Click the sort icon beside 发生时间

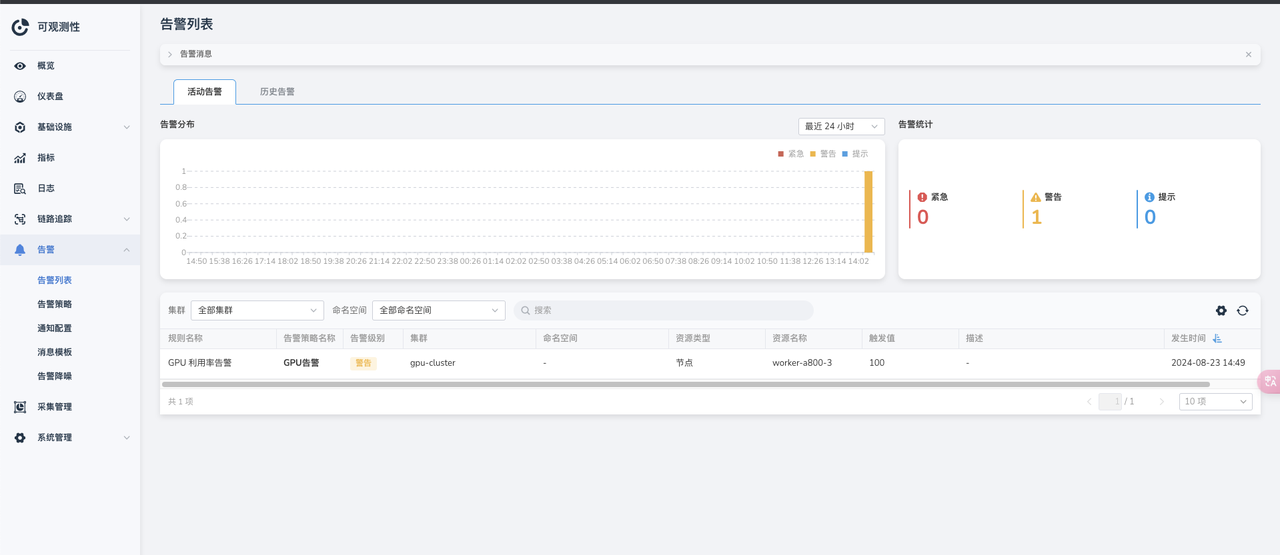(1217, 339)
